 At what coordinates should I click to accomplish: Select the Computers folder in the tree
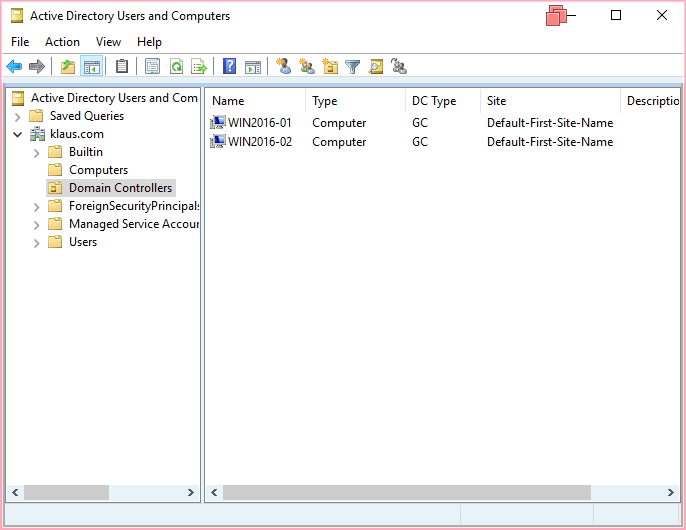(x=98, y=170)
